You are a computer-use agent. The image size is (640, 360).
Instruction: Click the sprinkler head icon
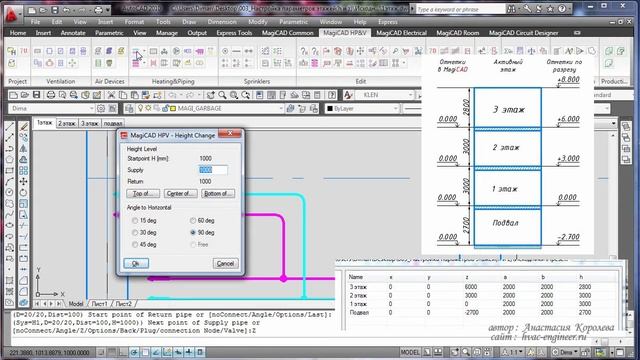coord(225,51)
